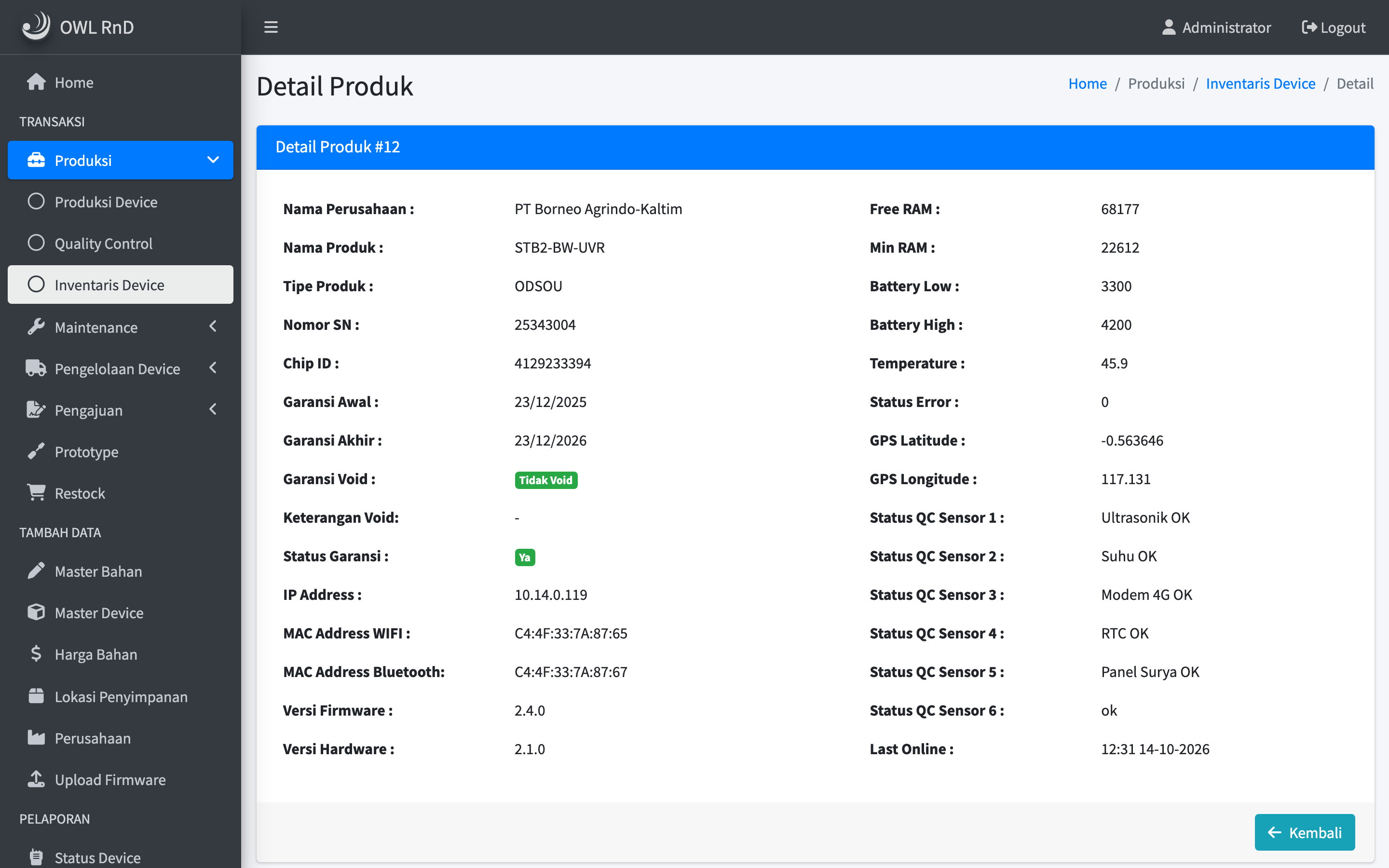Screen dimensions: 1389x868
Task: Click the Logout link text
Action: tap(1343, 27)
